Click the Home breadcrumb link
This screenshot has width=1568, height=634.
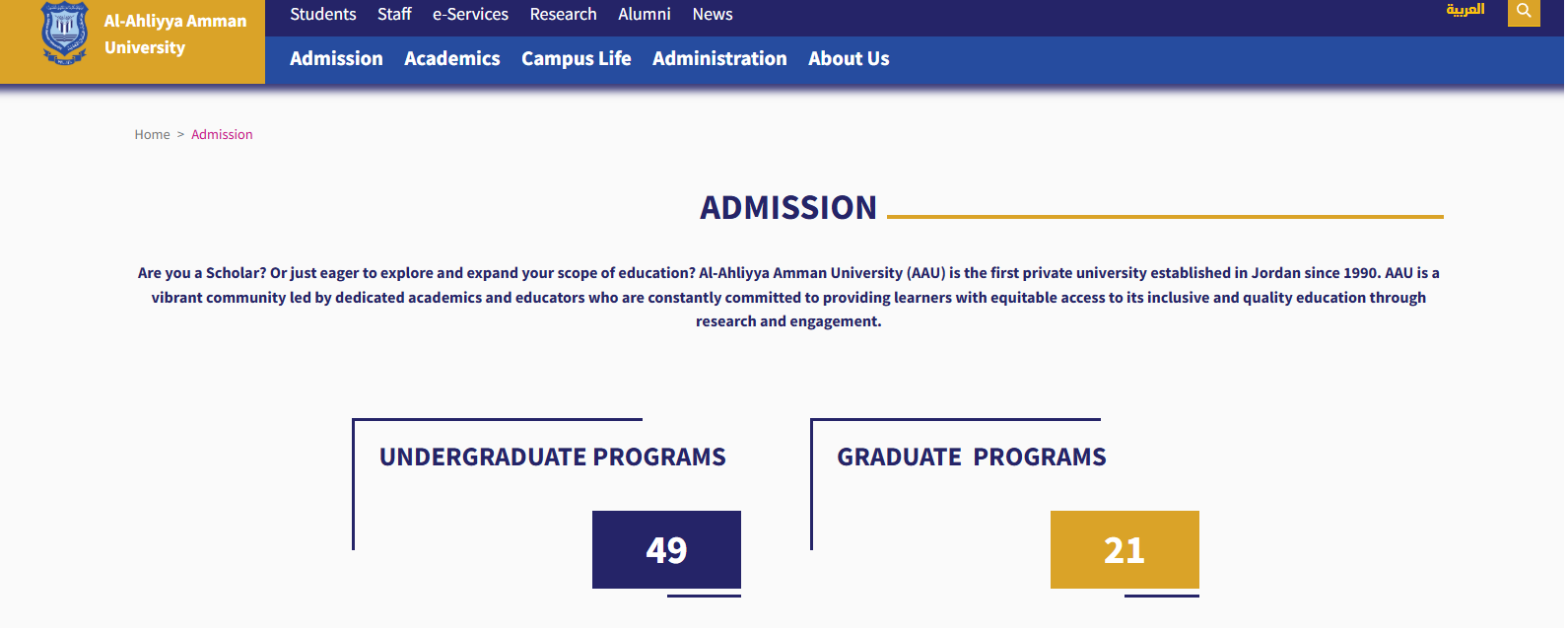[x=152, y=134]
